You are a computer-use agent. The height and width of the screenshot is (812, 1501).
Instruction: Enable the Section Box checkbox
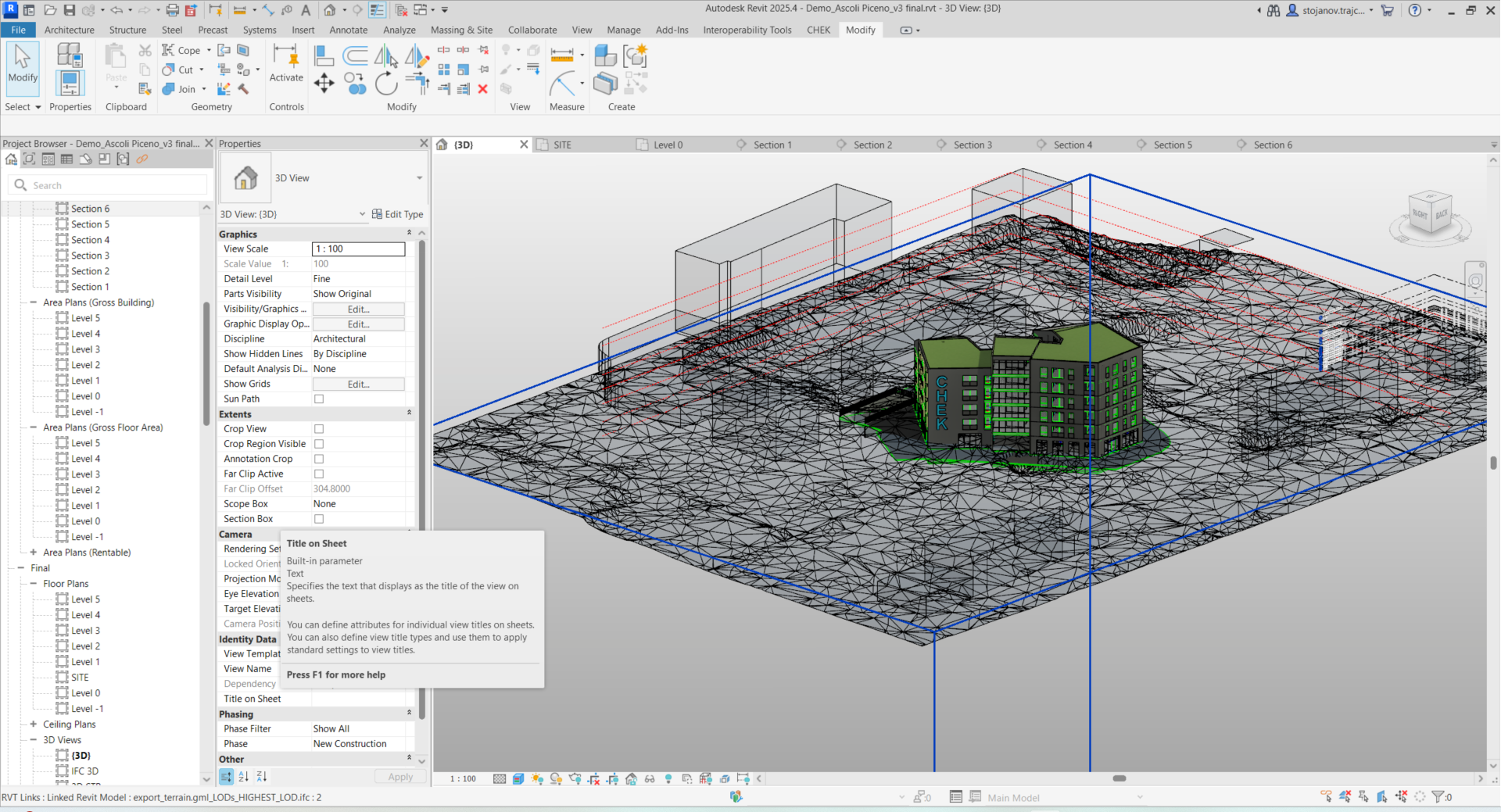pos(319,519)
